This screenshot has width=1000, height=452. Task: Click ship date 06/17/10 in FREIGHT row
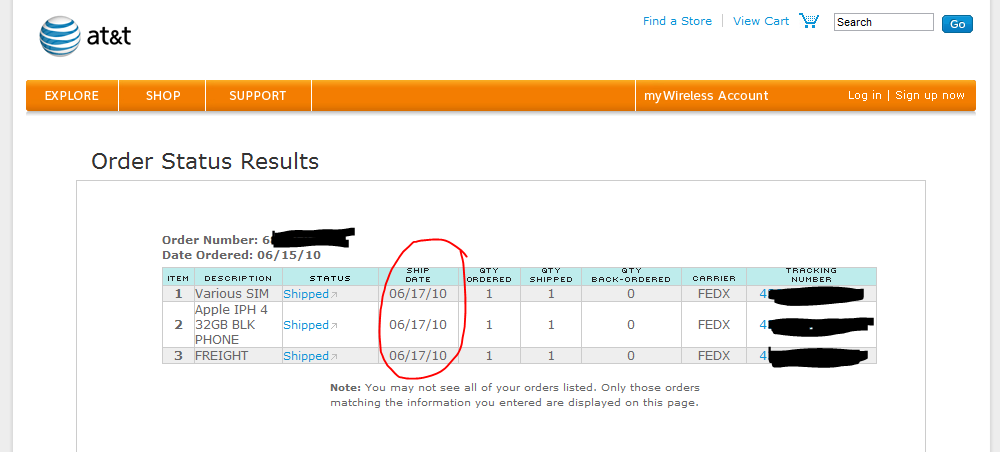tap(418, 356)
